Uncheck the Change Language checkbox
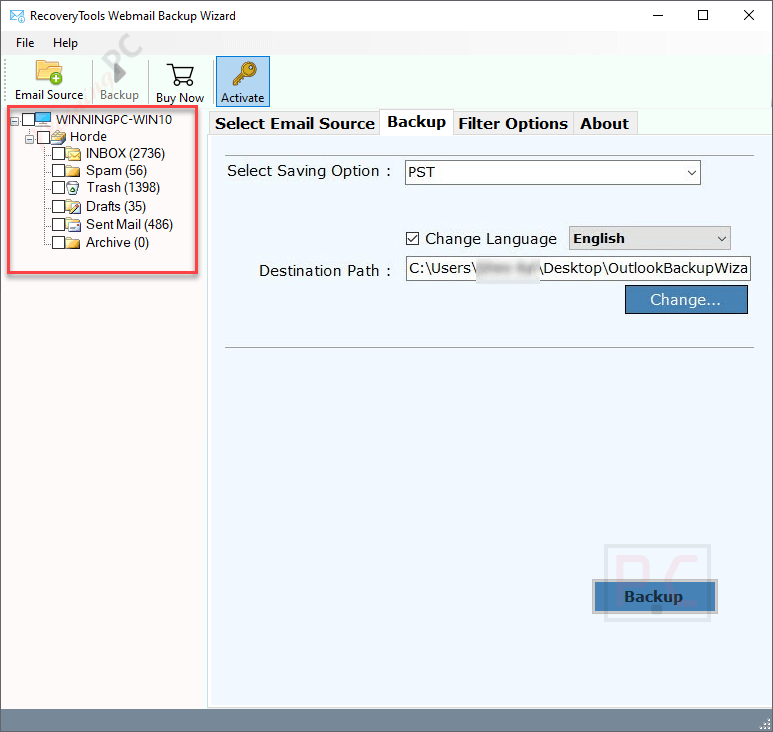The image size is (773, 732). [413, 239]
